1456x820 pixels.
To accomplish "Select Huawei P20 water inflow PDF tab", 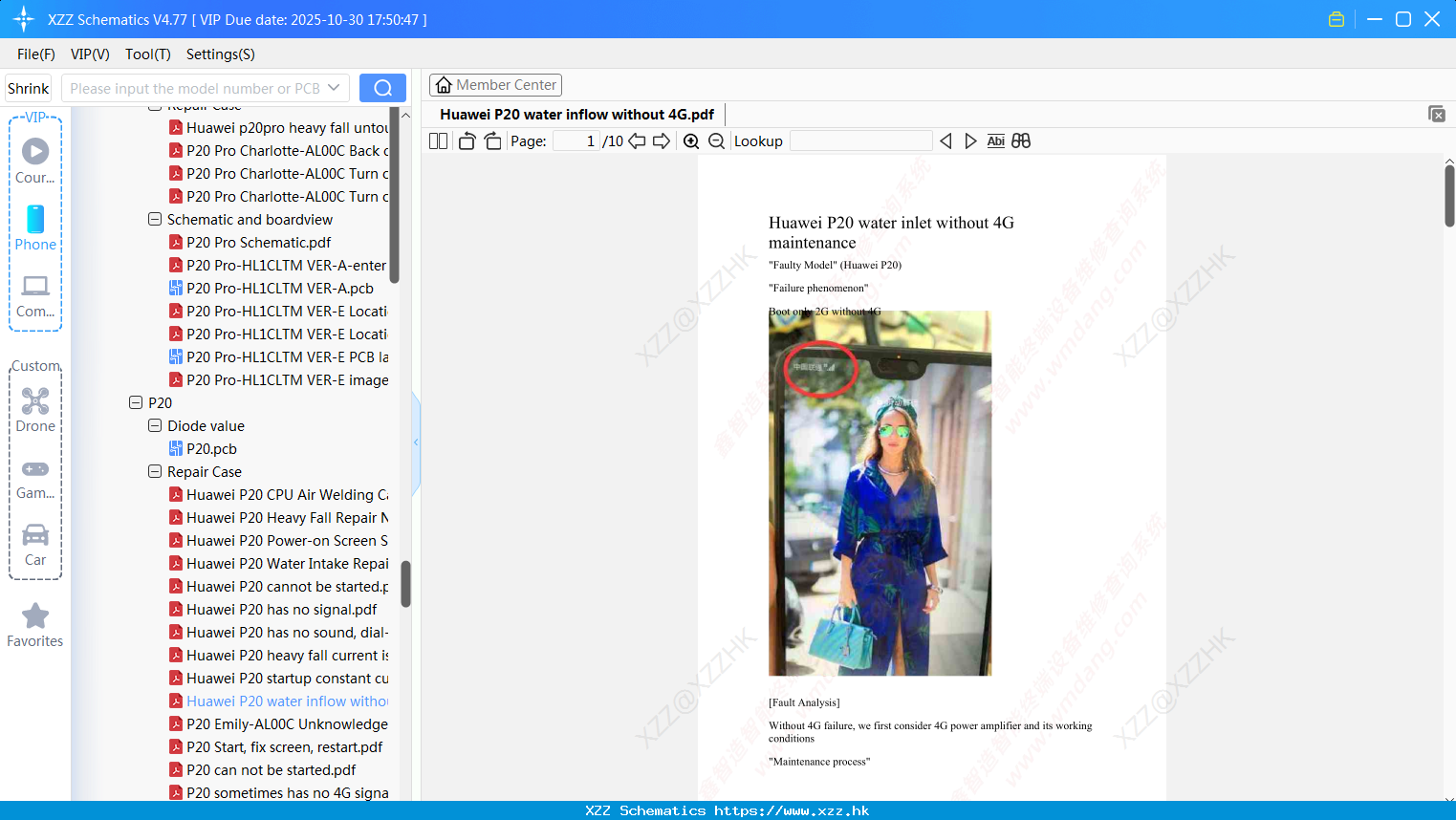I will (x=576, y=115).
